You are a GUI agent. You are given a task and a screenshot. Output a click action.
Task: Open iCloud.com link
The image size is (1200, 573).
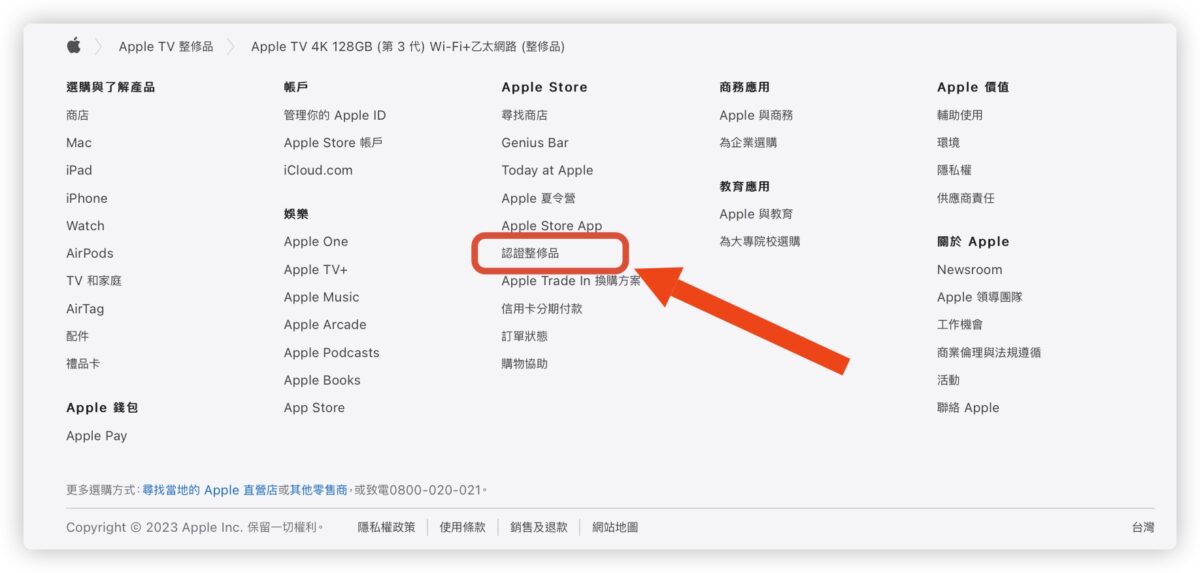(318, 170)
